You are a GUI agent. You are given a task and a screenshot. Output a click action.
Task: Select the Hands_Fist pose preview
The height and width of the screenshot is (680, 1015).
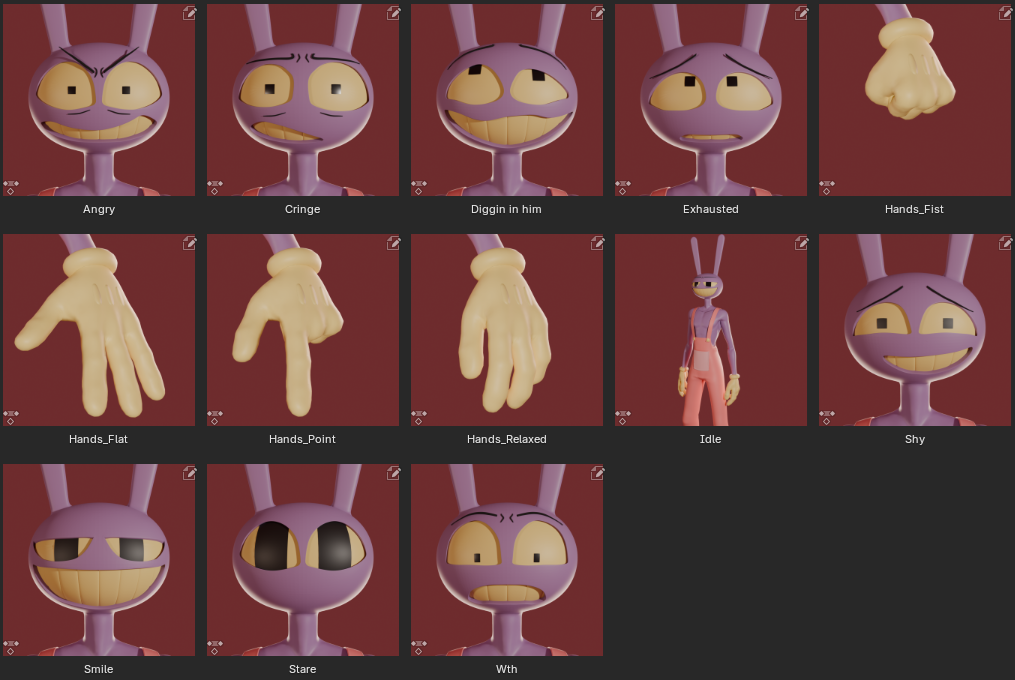click(915, 100)
